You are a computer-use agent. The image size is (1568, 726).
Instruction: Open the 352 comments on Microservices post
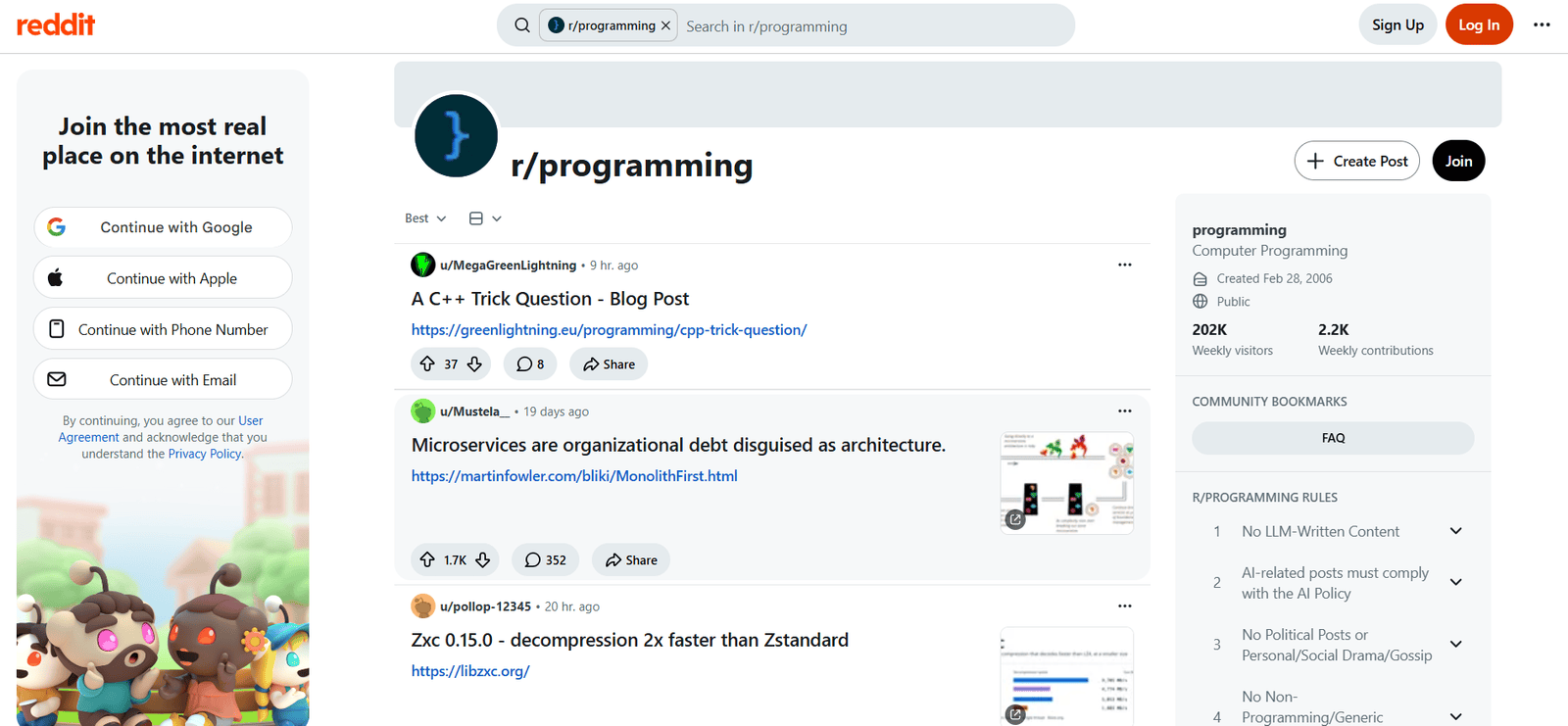(545, 560)
